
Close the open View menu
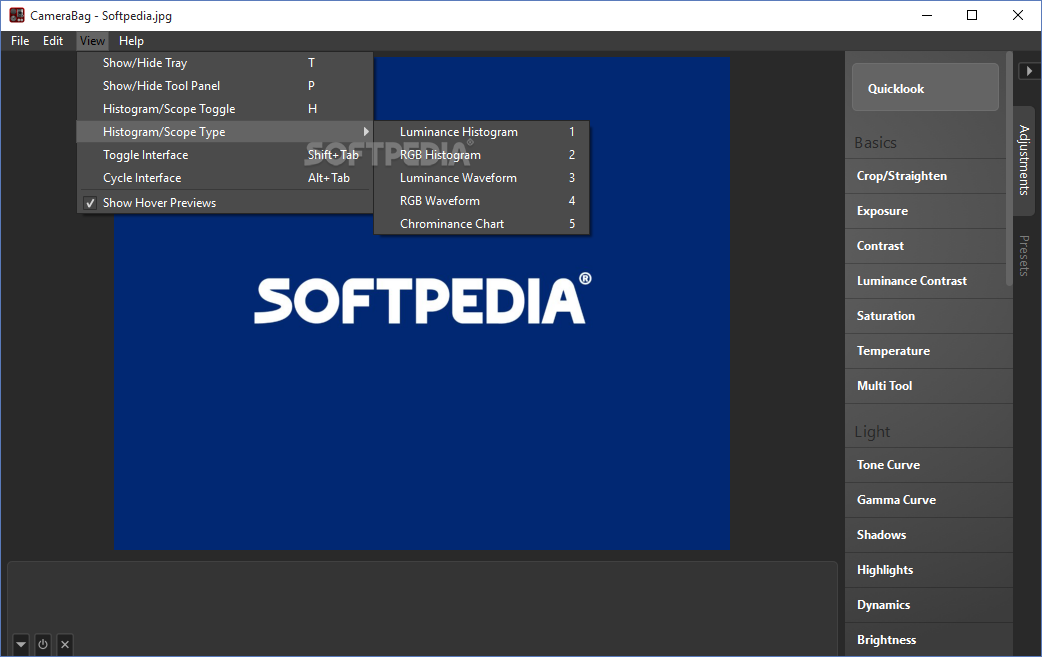92,41
